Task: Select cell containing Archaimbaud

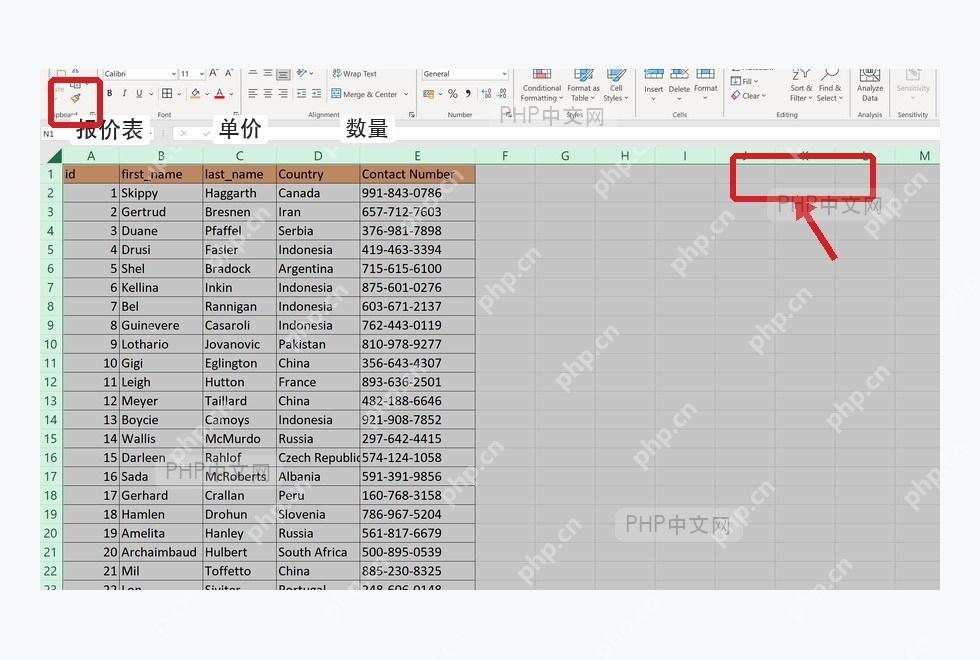Action: click(161, 552)
